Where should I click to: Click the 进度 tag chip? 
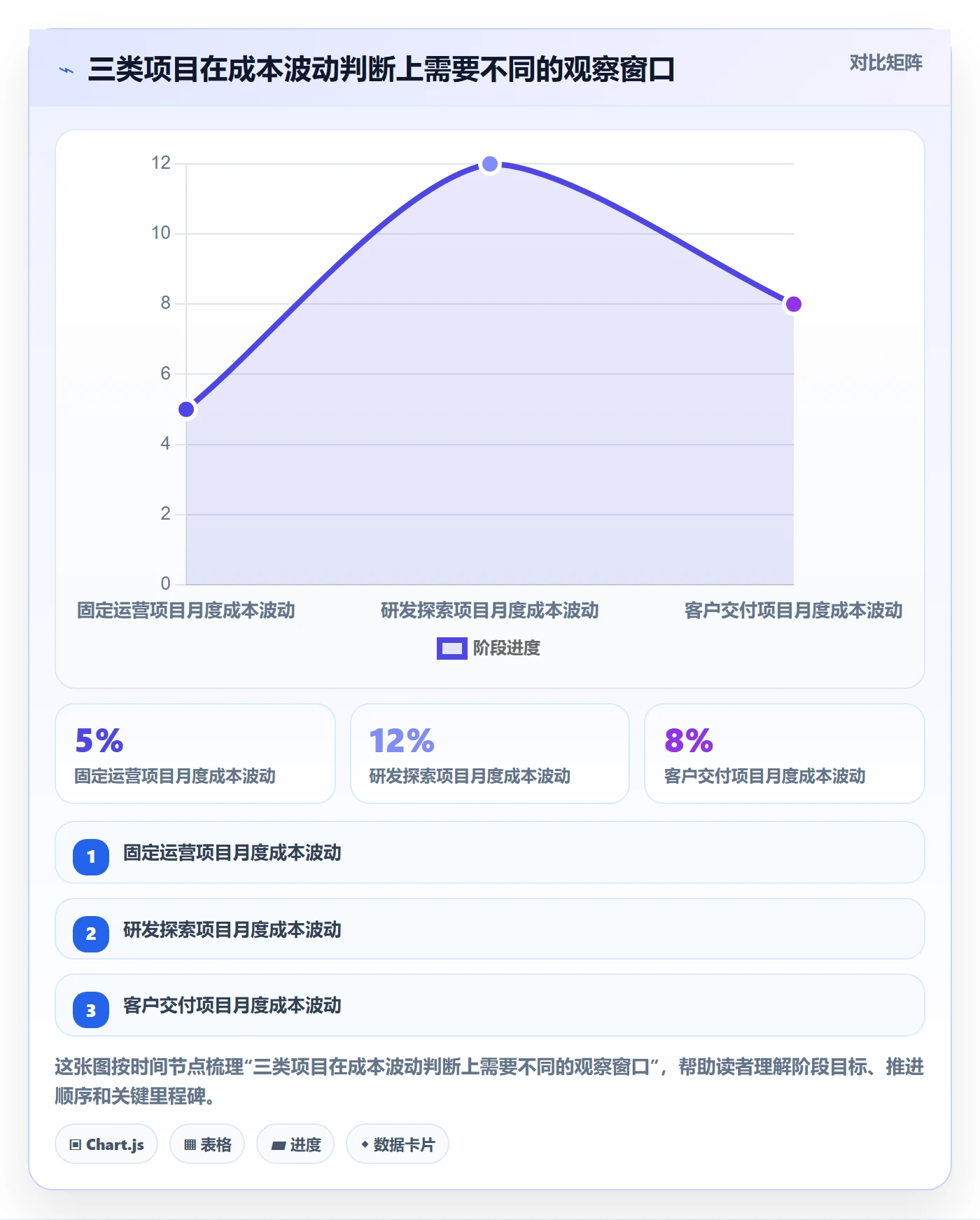(295, 1144)
